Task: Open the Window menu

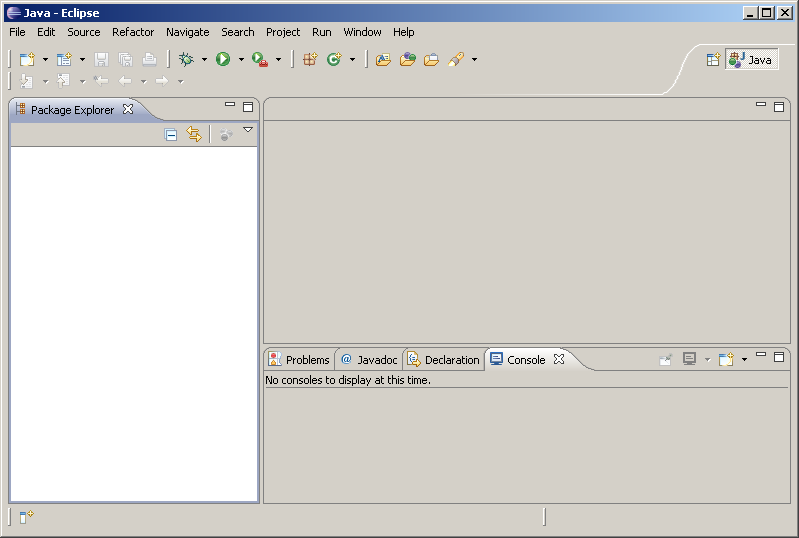Action: [x=362, y=32]
